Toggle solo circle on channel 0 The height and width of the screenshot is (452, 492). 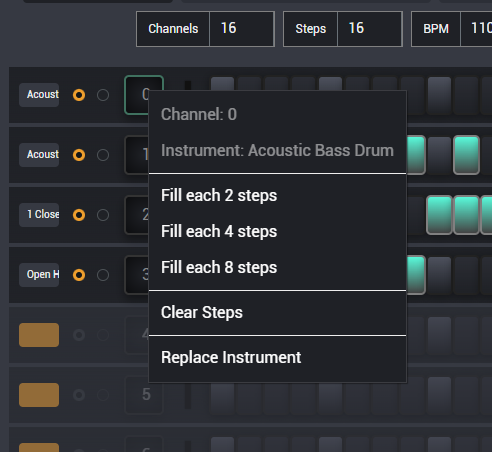(x=103, y=95)
